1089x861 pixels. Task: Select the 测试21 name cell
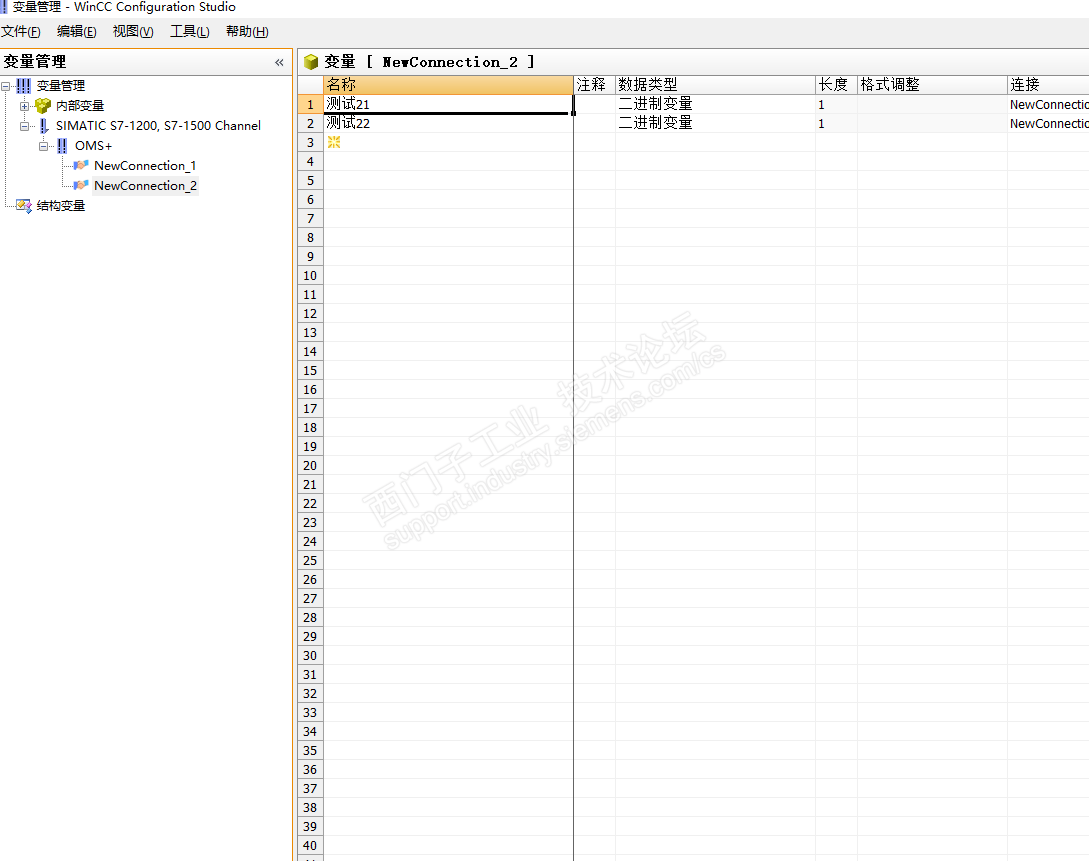click(449, 104)
